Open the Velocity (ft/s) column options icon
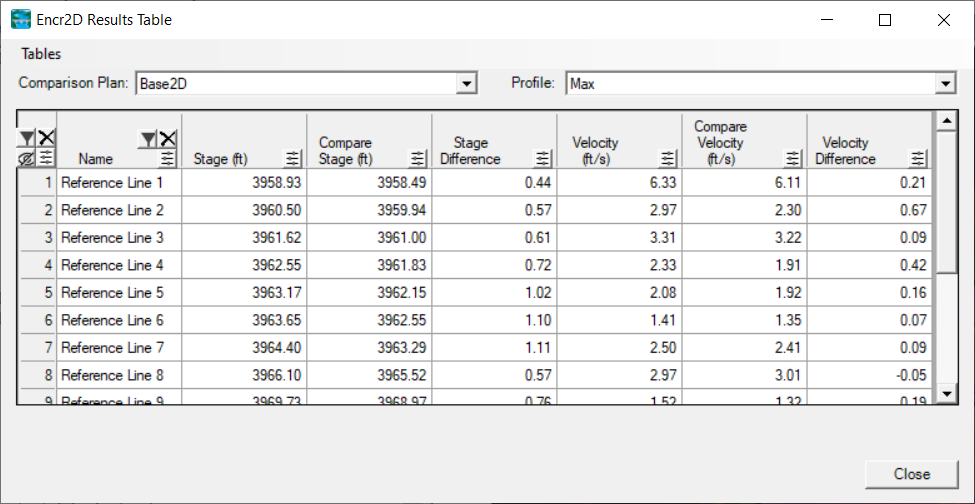975x504 pixels. (x=667, y=158)
